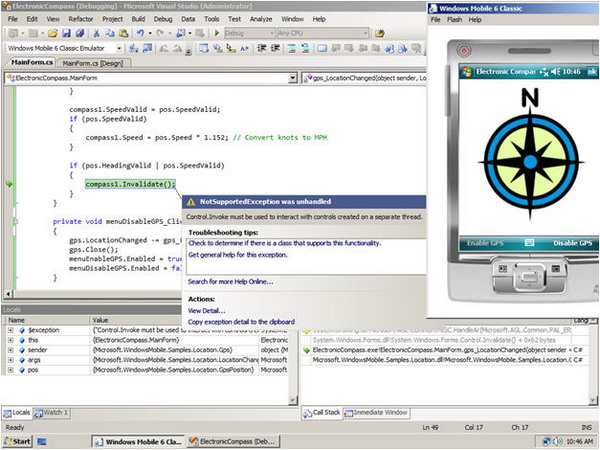Click the Toggle Bookmark icon

[322, 48]
